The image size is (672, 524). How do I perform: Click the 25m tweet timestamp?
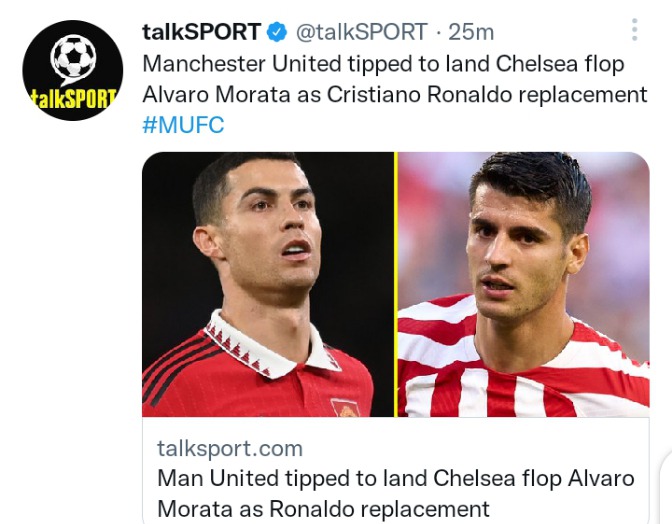[471, 32]
